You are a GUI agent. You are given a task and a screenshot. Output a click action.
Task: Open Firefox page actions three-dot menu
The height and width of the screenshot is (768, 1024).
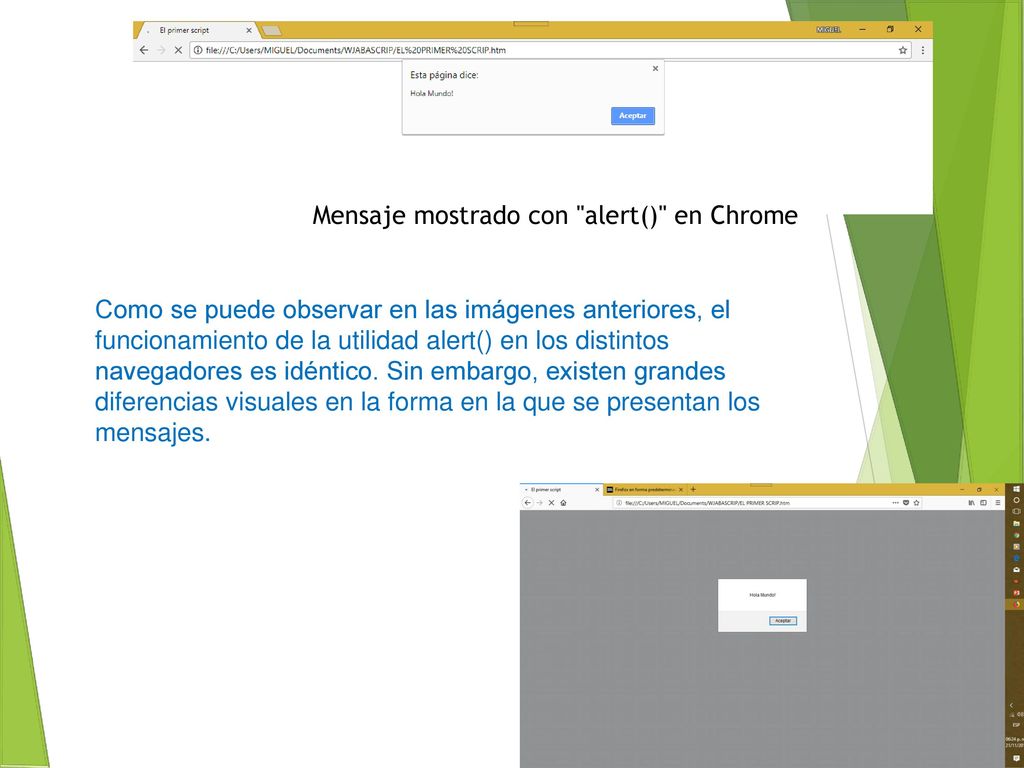tap(895, 503)
